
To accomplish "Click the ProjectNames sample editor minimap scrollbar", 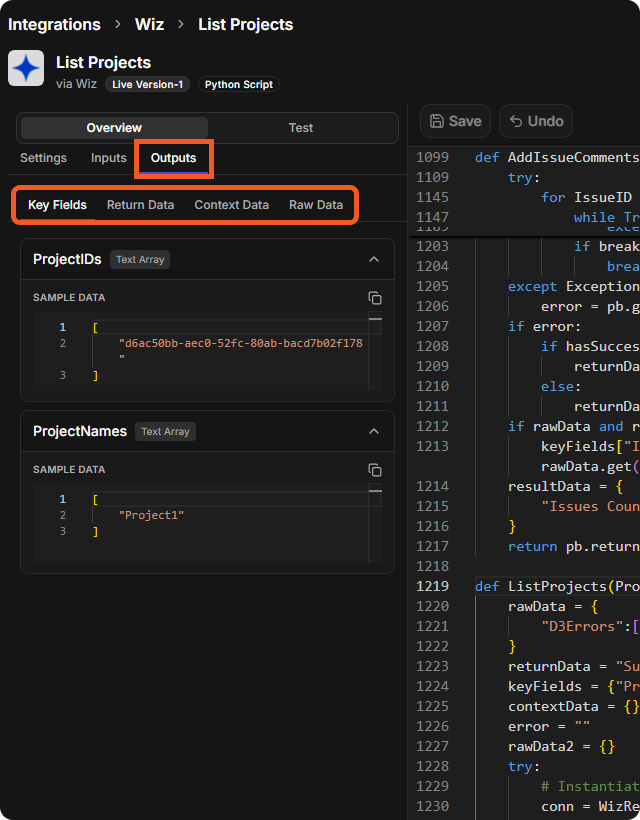I will 375,523.
